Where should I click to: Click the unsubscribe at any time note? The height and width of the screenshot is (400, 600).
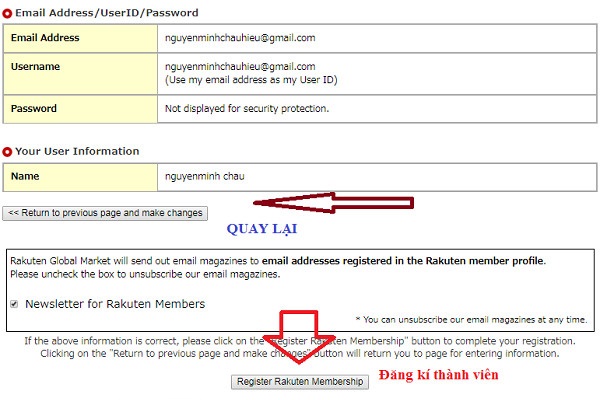pos(471,320)
